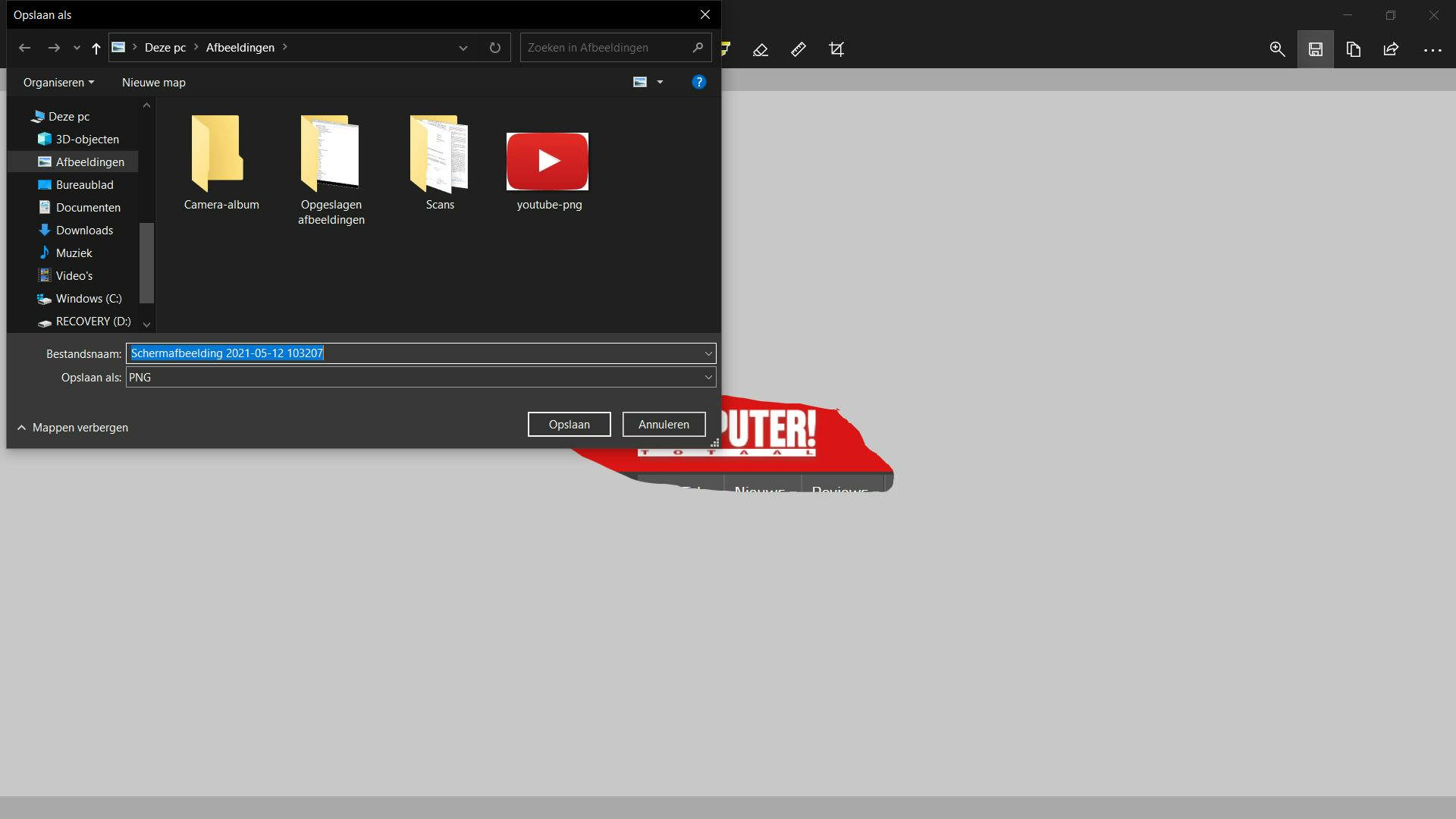1456x819 pixels.
Task: Open the view options dropdown arrow
Action: 660,83
